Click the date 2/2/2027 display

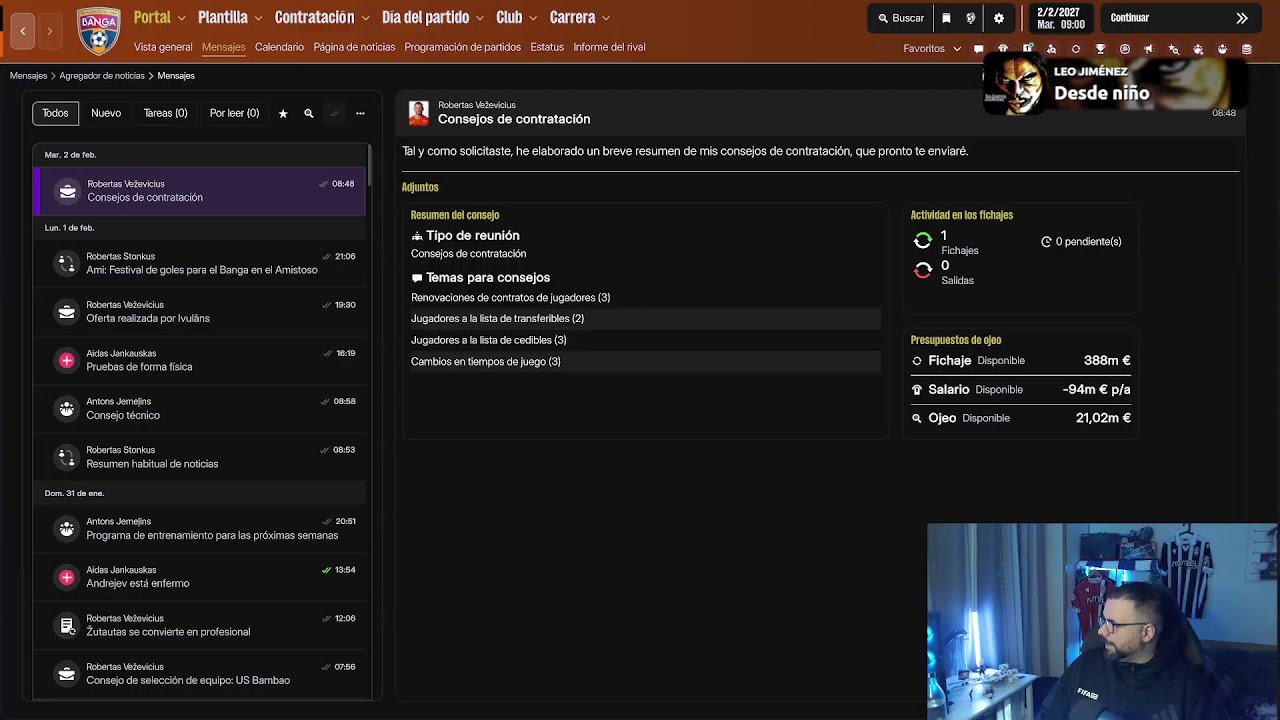pos(1060,18)
